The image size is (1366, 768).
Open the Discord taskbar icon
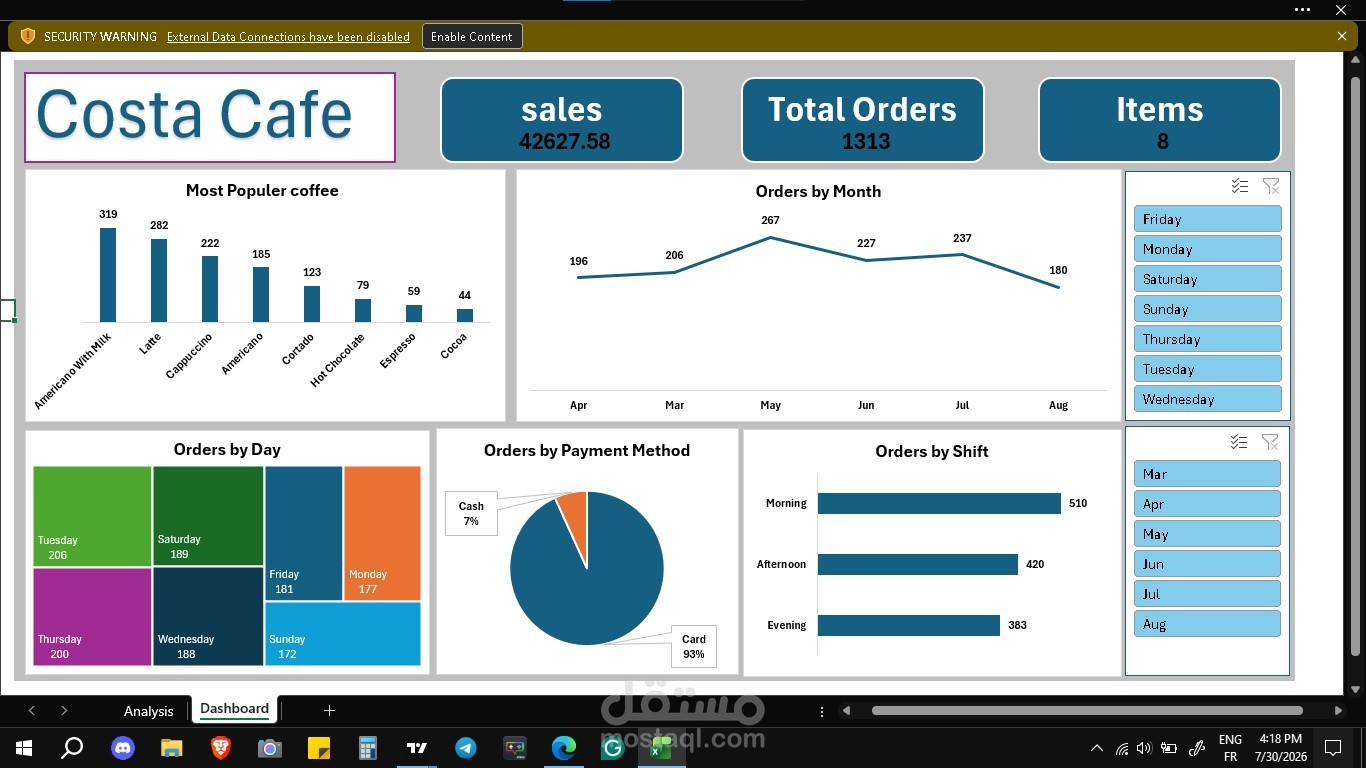123,747
